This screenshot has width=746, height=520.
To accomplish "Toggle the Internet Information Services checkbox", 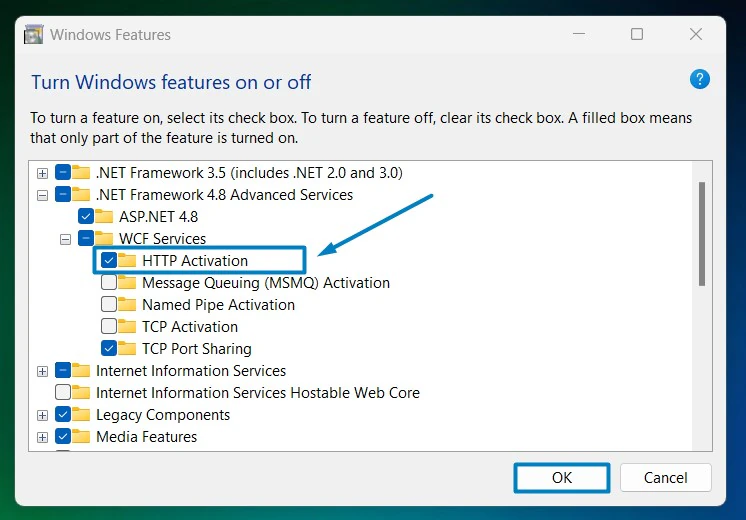I will coord(63,370).
